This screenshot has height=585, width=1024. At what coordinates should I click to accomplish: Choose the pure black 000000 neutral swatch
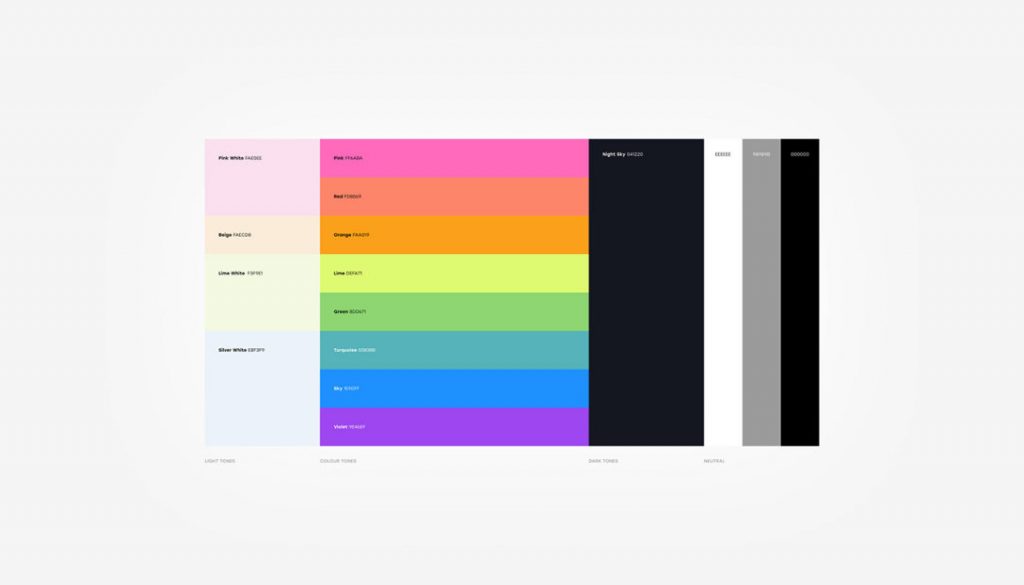coord(800,292)
